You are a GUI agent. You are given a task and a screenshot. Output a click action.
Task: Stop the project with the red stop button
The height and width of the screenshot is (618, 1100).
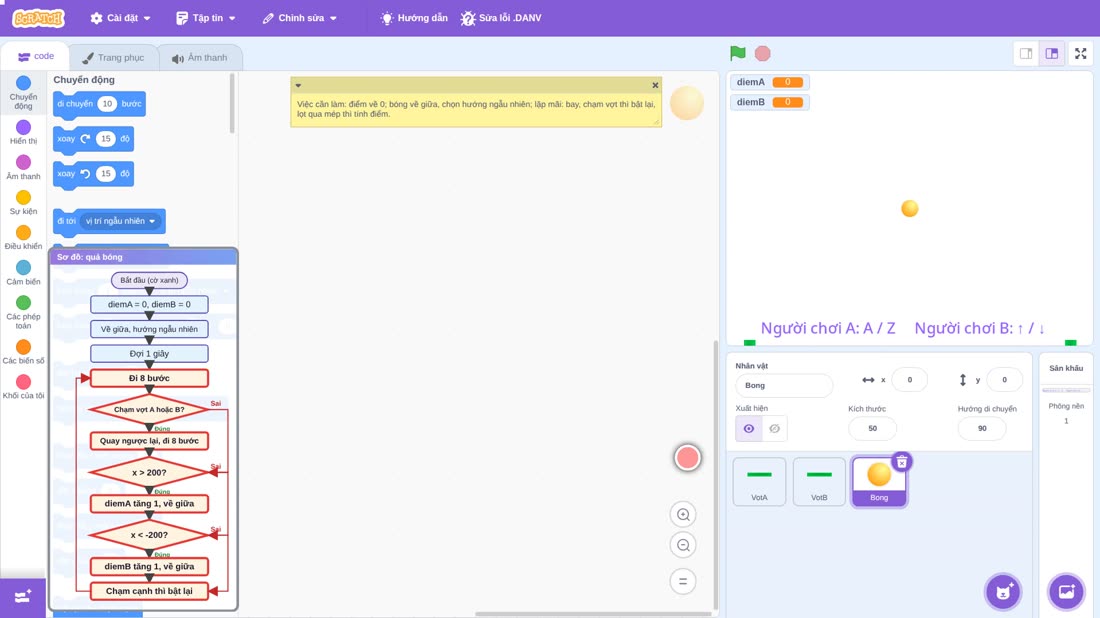tap(763, 53)
